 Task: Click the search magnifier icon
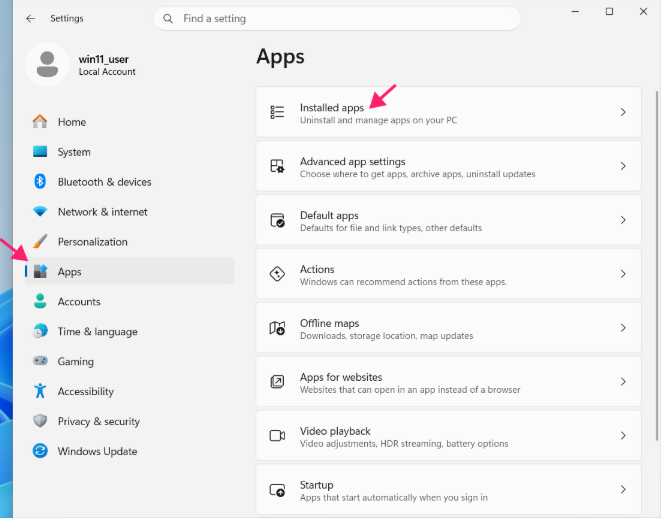168,19
